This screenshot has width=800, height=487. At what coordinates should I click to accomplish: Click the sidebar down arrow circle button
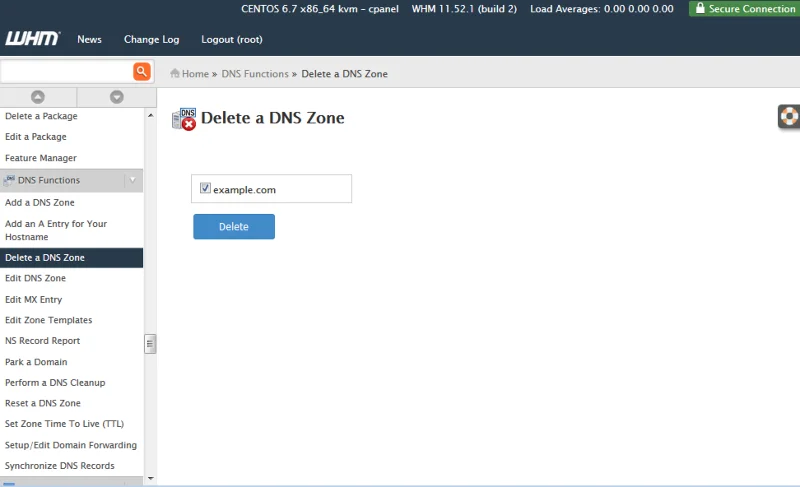(x=117, y=97)
